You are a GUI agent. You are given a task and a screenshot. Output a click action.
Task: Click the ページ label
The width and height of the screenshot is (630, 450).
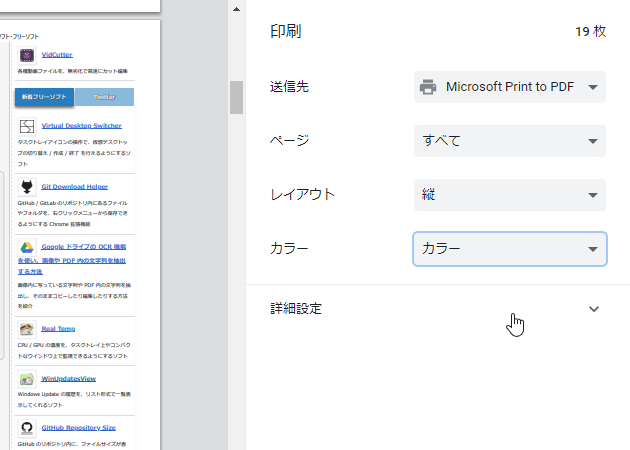coord(290,141)
